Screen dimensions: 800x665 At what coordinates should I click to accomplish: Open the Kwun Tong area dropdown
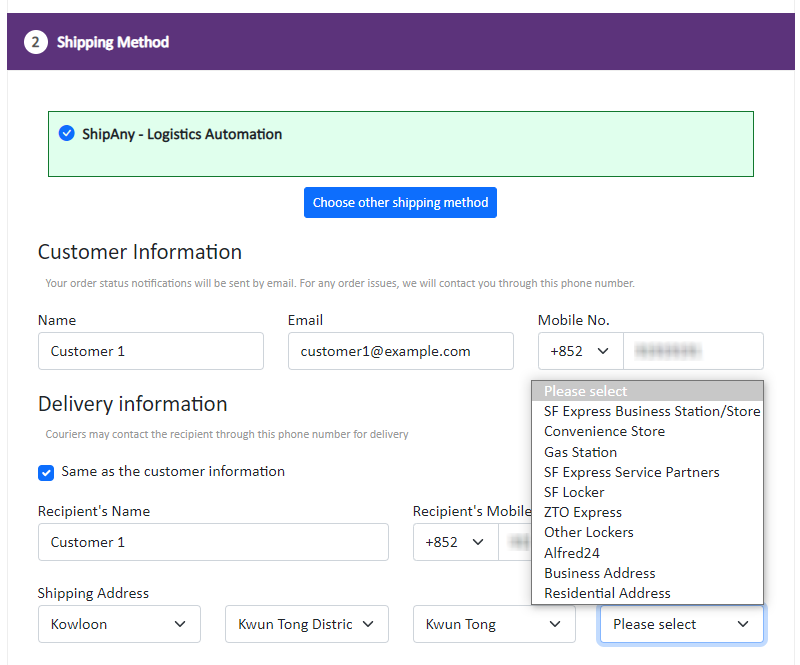click(x=494, y=624)
